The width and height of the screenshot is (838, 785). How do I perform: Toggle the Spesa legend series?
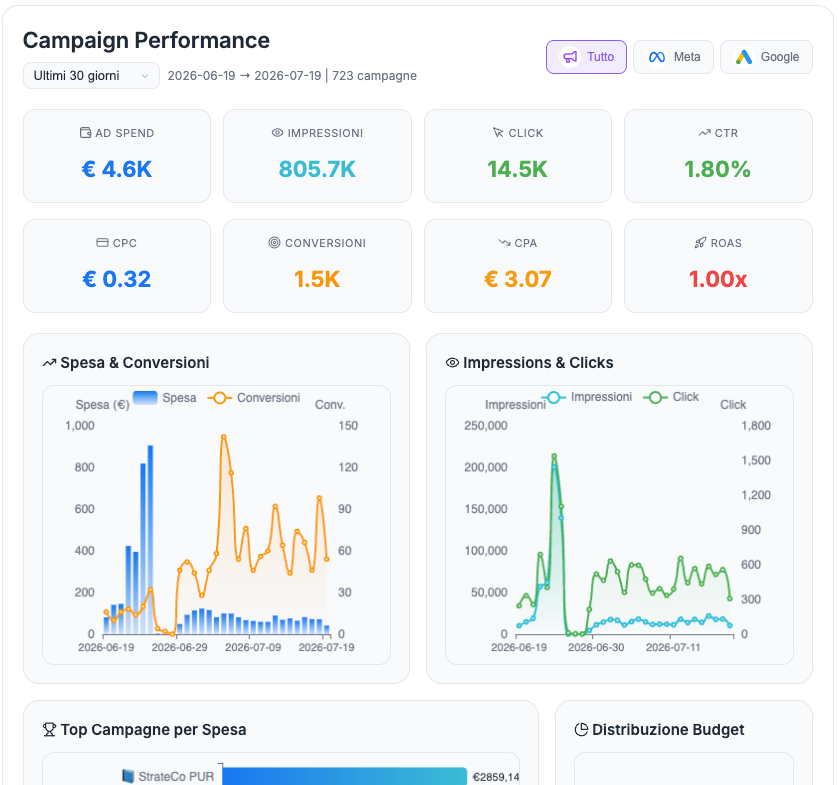pos(164,398)
